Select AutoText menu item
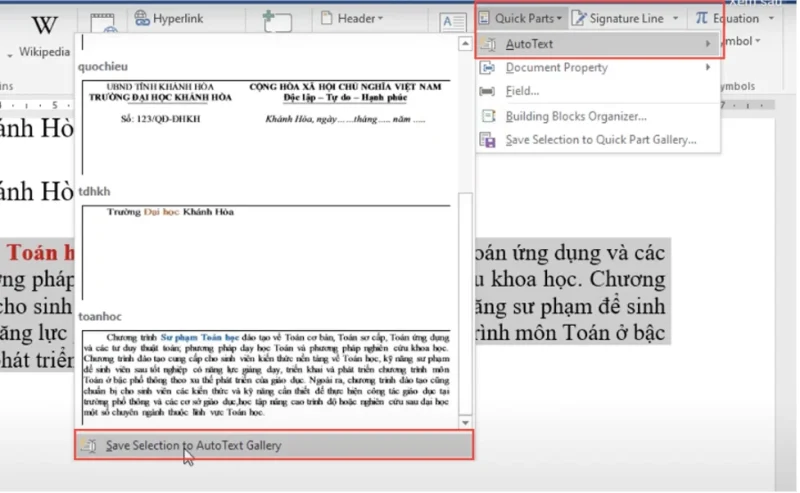This screenshot has width=800, height=493. pyautogui.click(x=598, y=44)
